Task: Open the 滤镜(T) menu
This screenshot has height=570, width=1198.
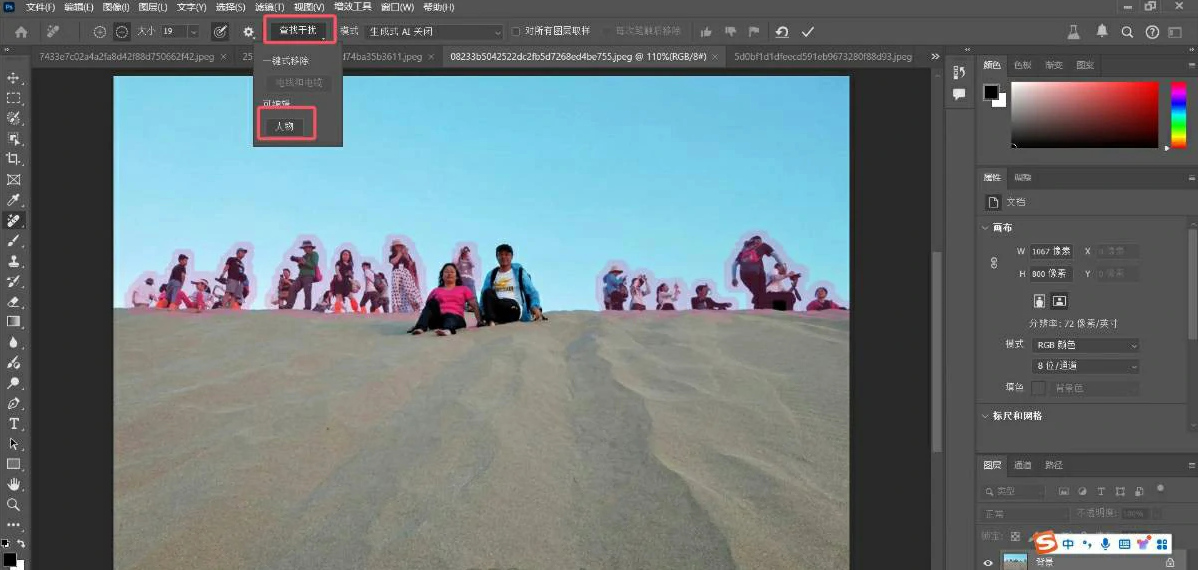Action: [x=269, y=7]
